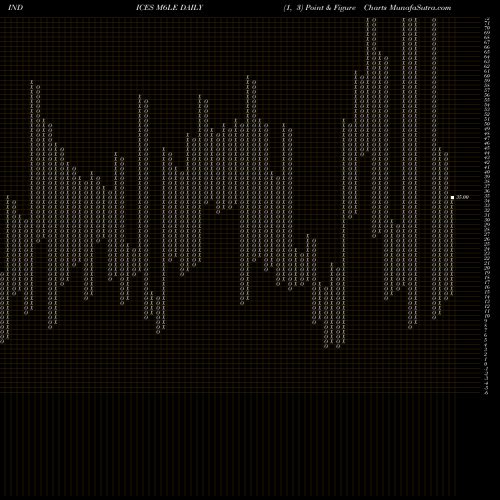Click the 'ICES M6LE DAILY' title text

click(x=169, y=7)
